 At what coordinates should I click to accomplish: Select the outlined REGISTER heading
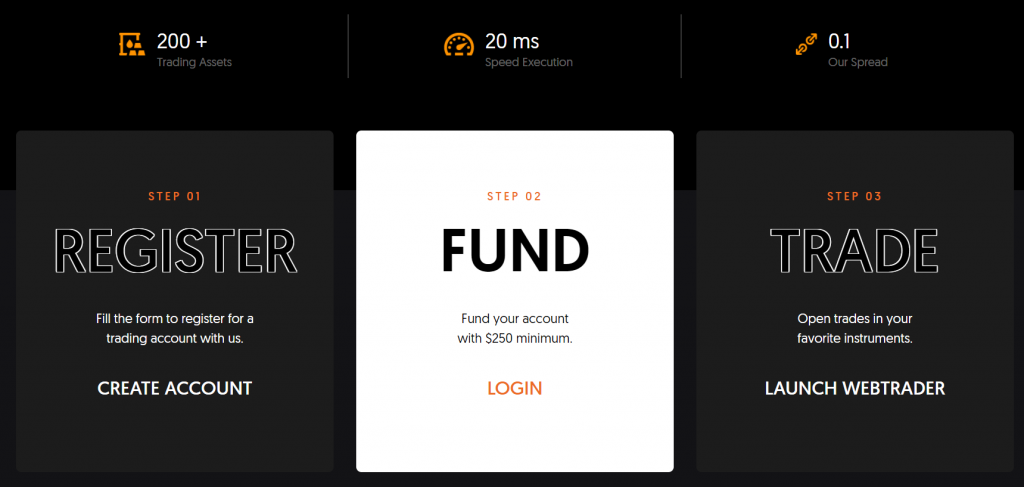click(175, 251)
